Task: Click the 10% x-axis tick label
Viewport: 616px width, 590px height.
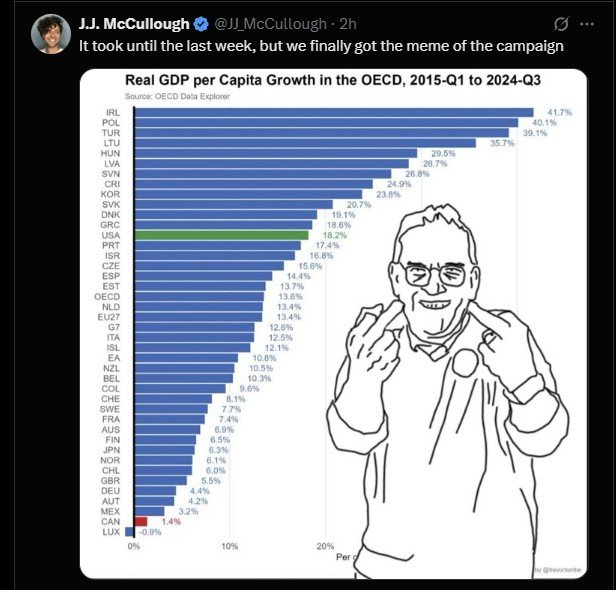Action: (x=229, y=546)
